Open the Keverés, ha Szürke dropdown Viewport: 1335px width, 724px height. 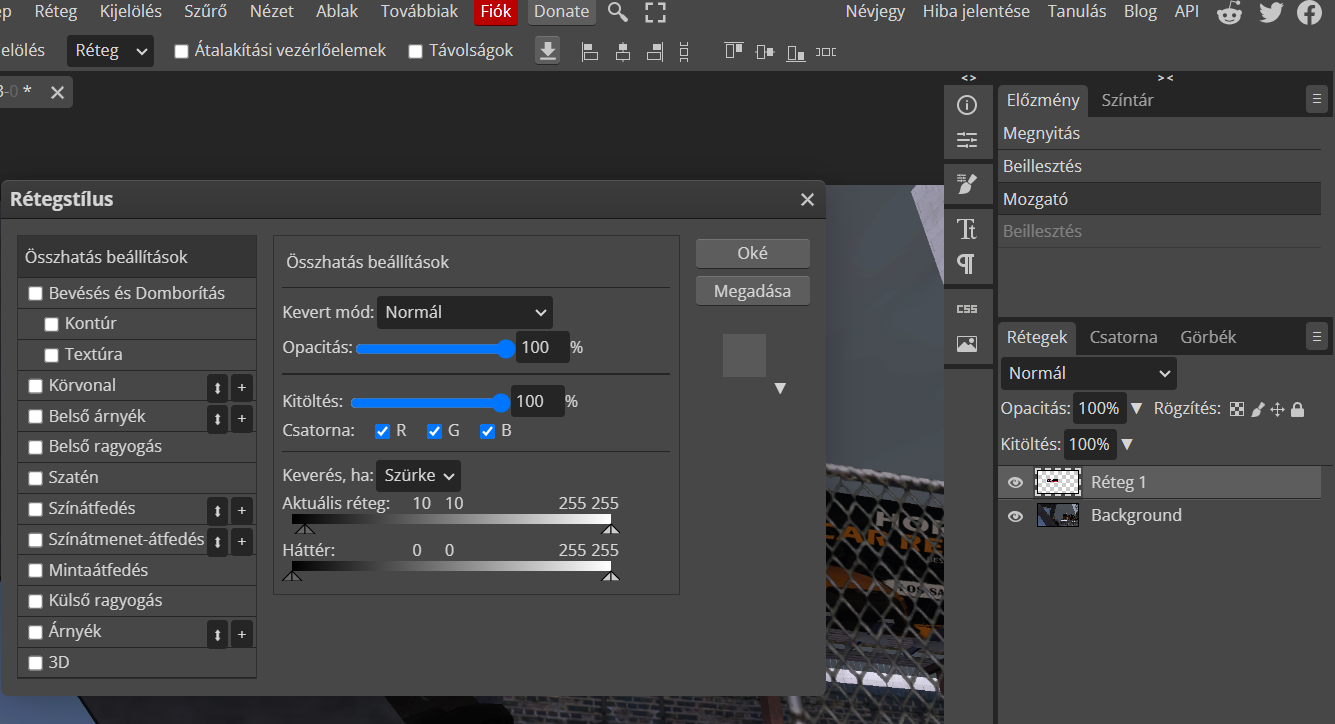tap(418, 475)
